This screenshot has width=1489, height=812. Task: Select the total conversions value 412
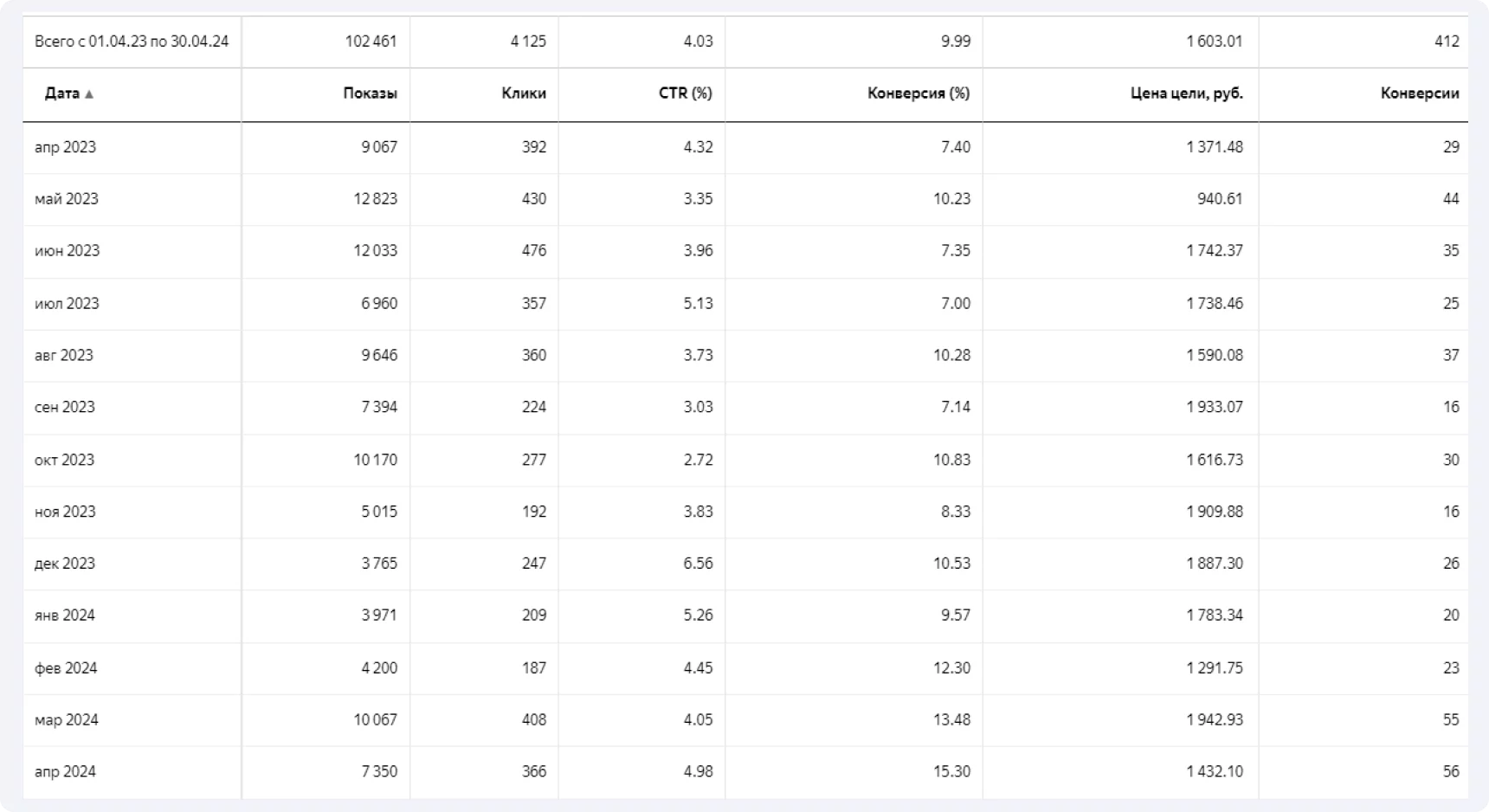tap(1447, 42)
